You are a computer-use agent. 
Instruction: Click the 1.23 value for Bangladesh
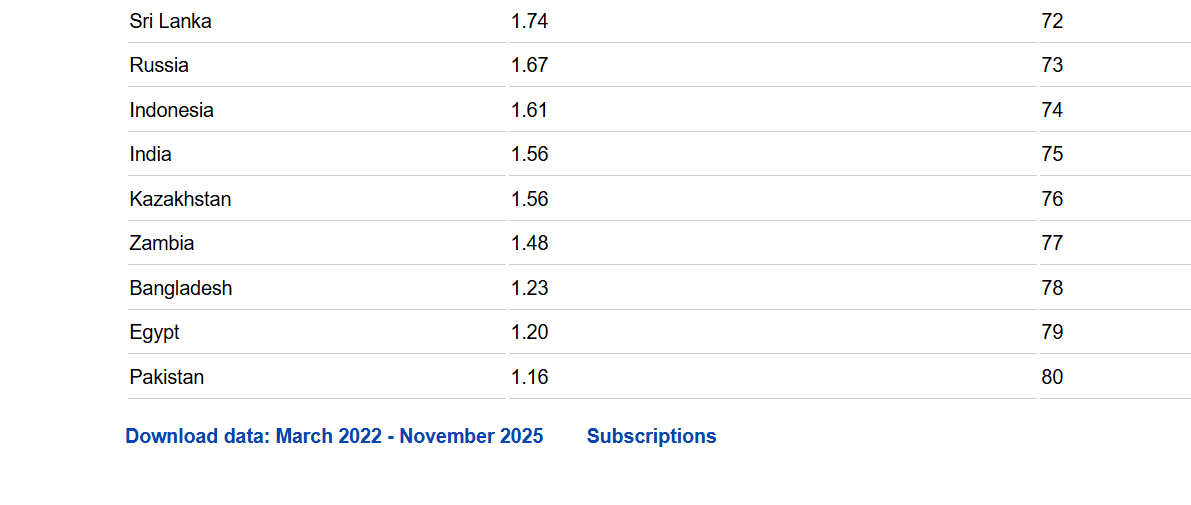click(529, 288)
